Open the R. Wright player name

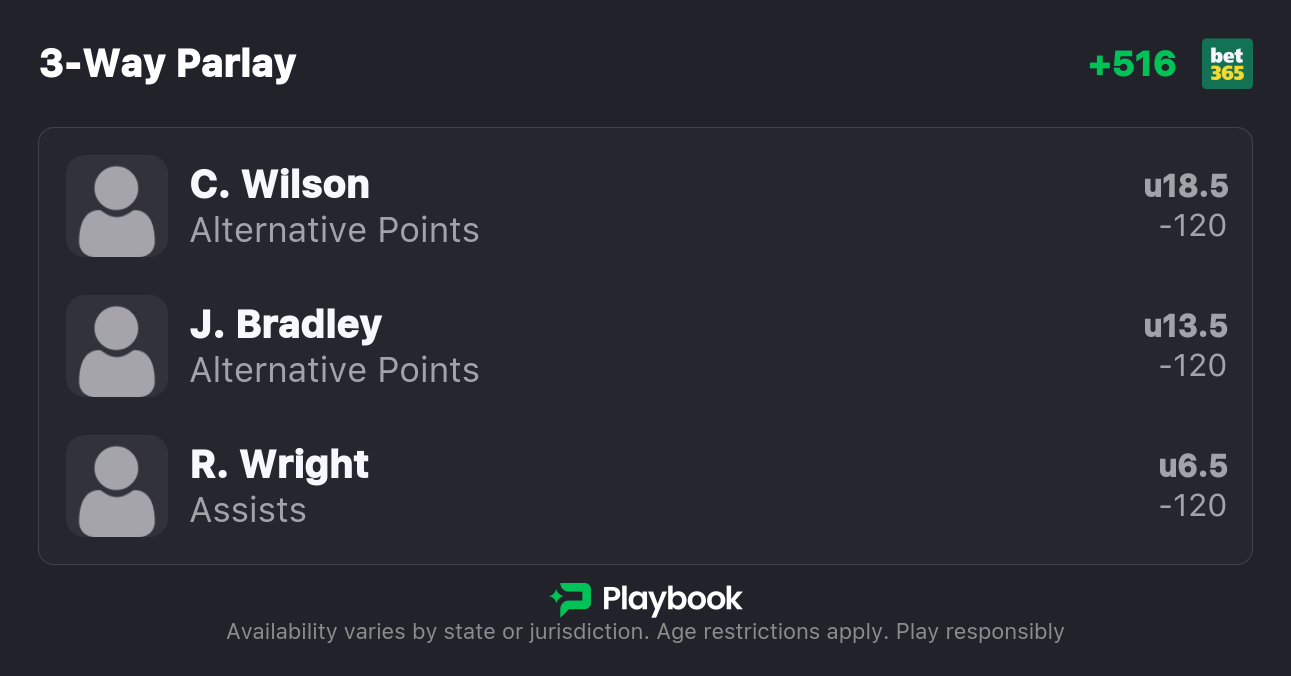click(x=280, y=464)
